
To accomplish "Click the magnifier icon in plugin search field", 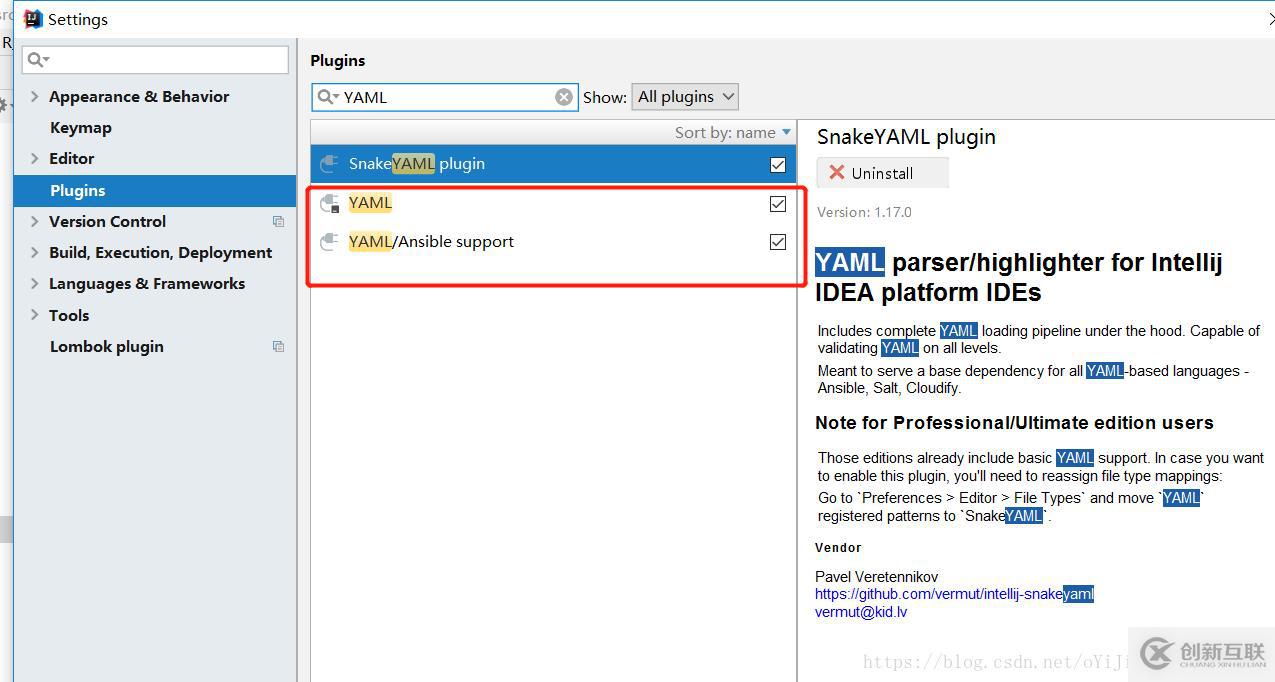I will [x=327, y=96].
